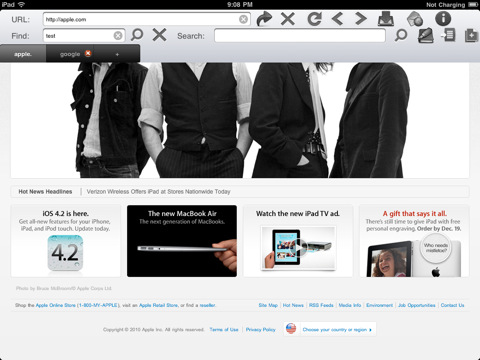Play the new iPad TV ad video
This screenshot has height=360, width=480.
tap(298, 248)
